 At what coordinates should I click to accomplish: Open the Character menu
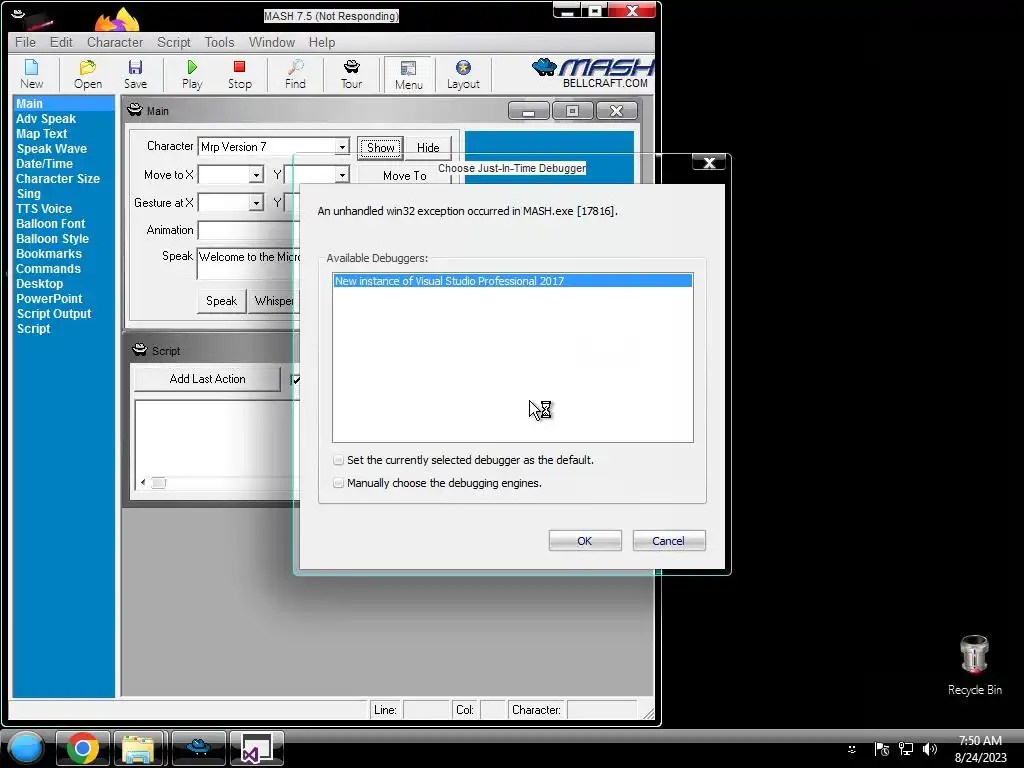pos(115,42)
